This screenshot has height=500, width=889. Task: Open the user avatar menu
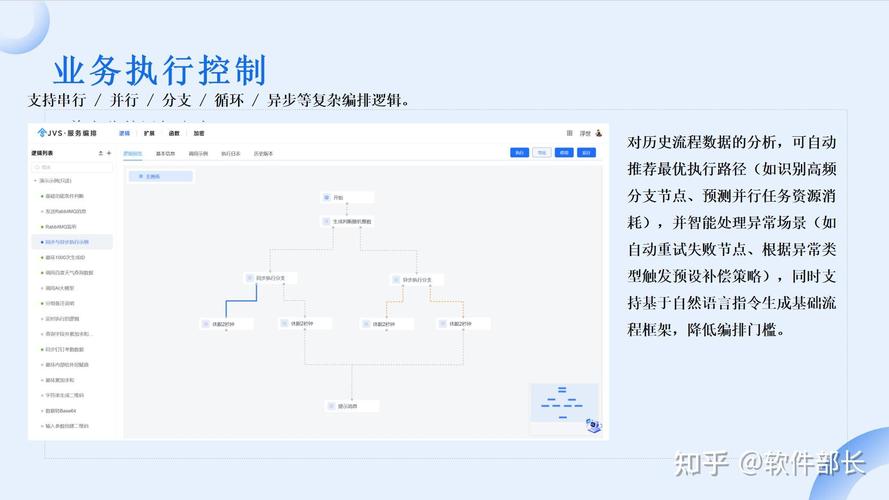click(x=599, y=133)
